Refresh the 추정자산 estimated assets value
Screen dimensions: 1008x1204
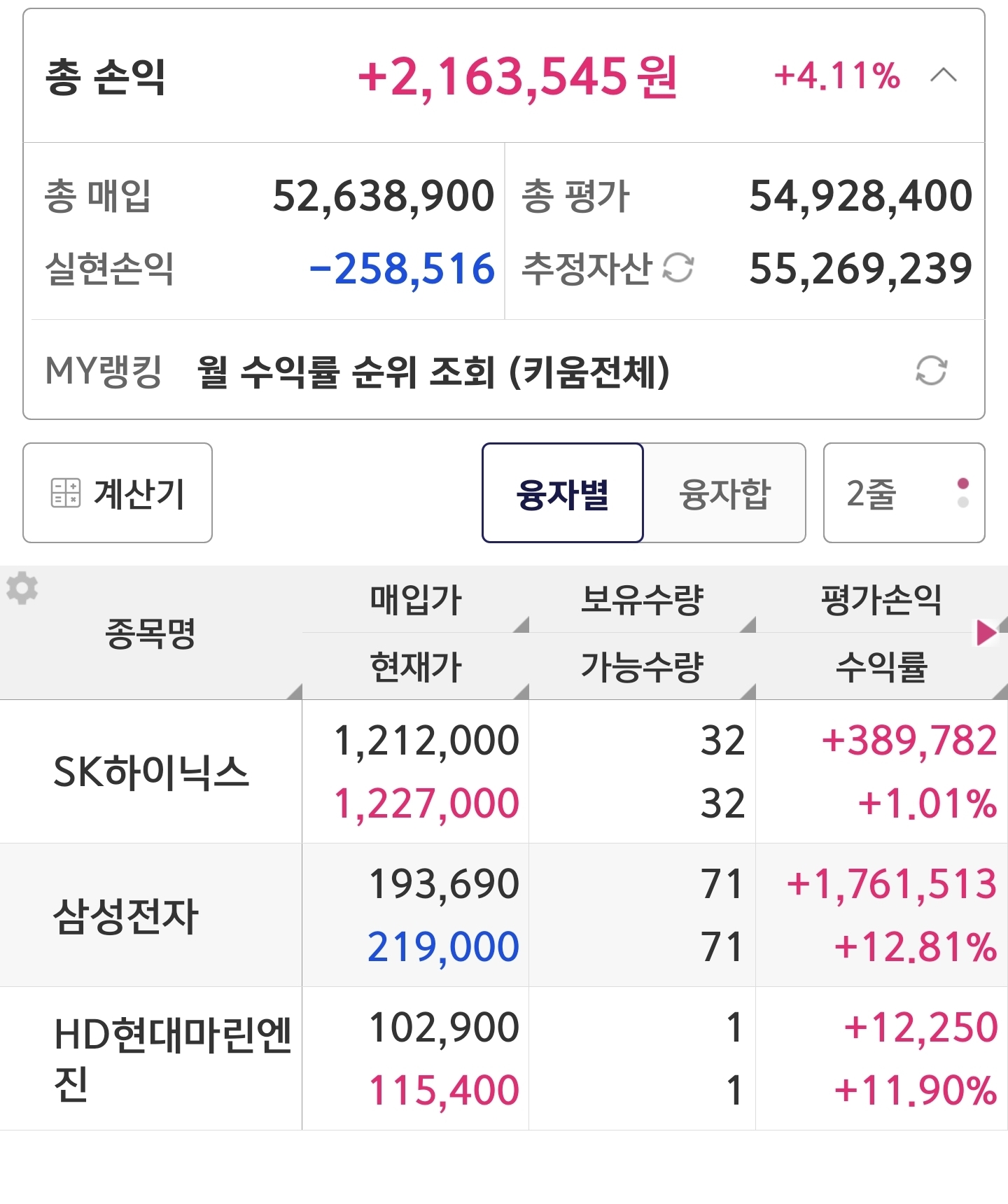pos(678,267)
